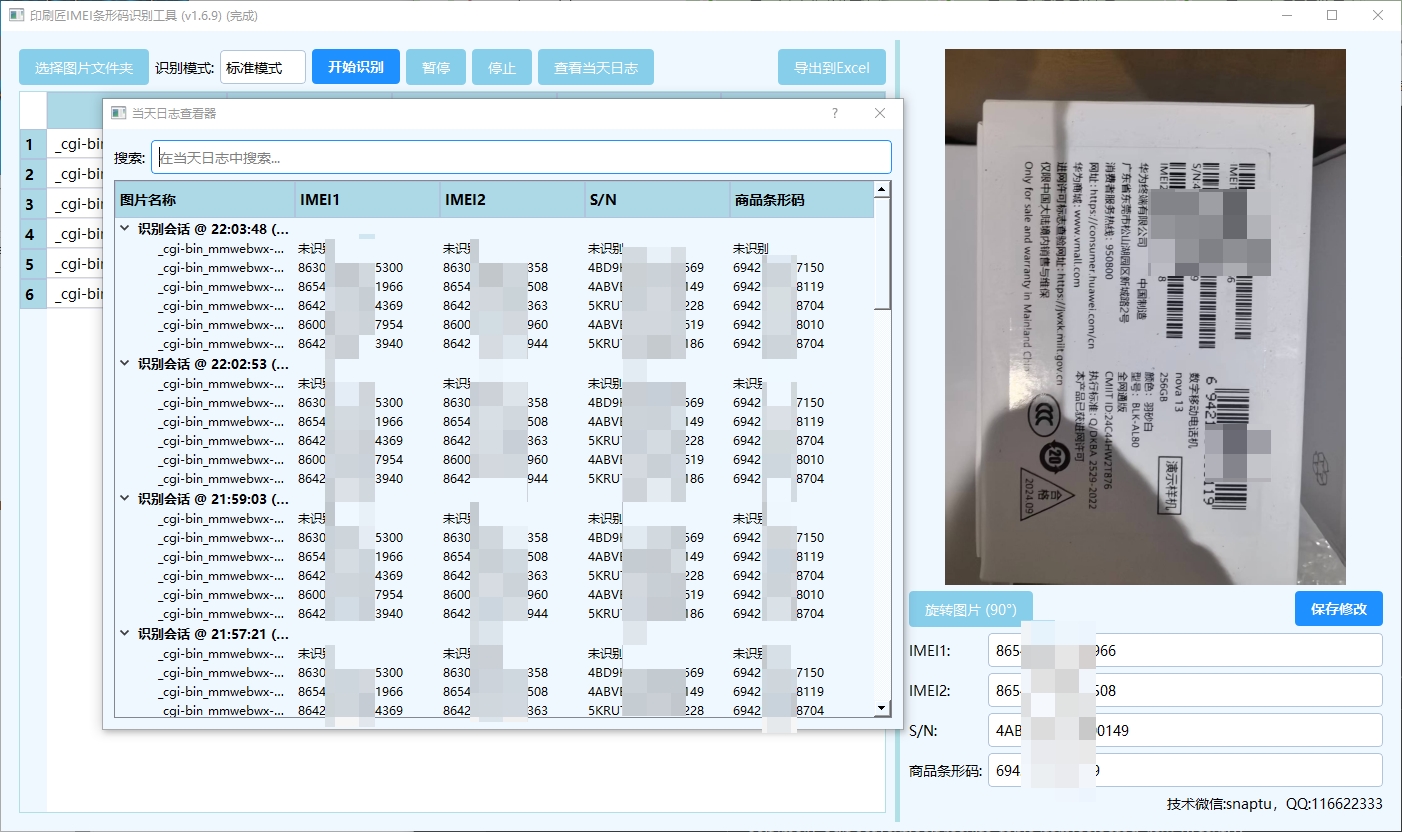The image size is (1402, 832).
Task: Click 导出到Excel button
Action: (x=831, y=68)
